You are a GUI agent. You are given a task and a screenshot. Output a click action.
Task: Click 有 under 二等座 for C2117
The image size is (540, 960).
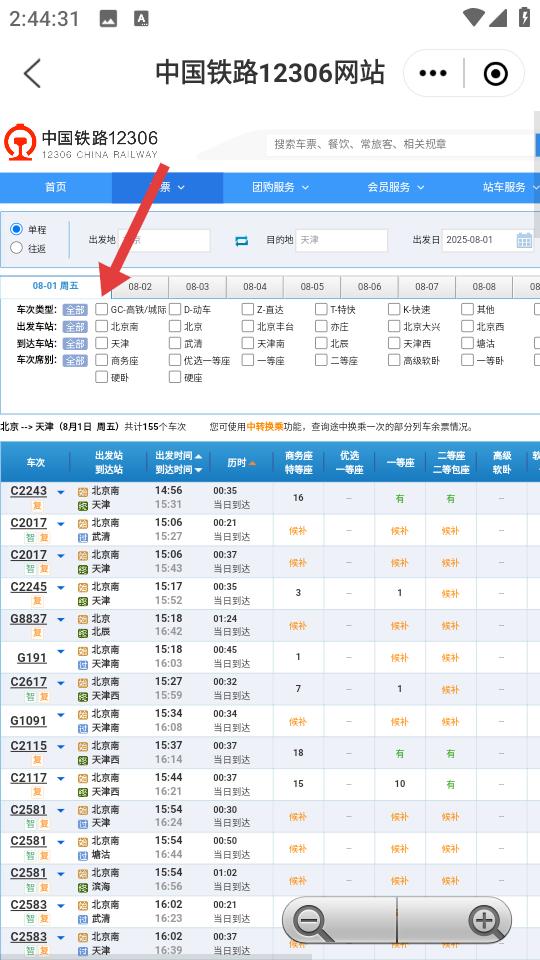[x=451, y=784]
